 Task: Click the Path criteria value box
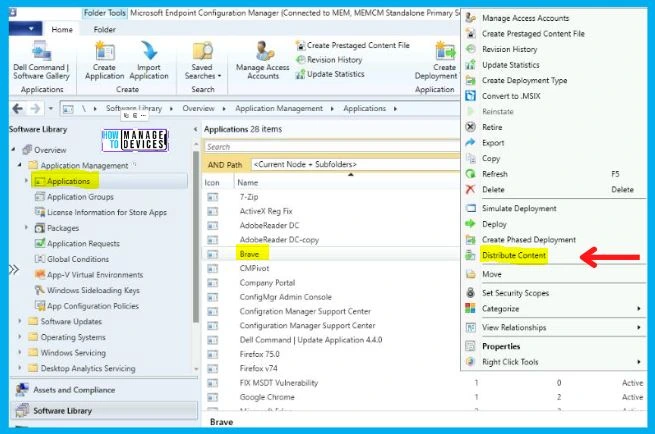coord(355,165)
